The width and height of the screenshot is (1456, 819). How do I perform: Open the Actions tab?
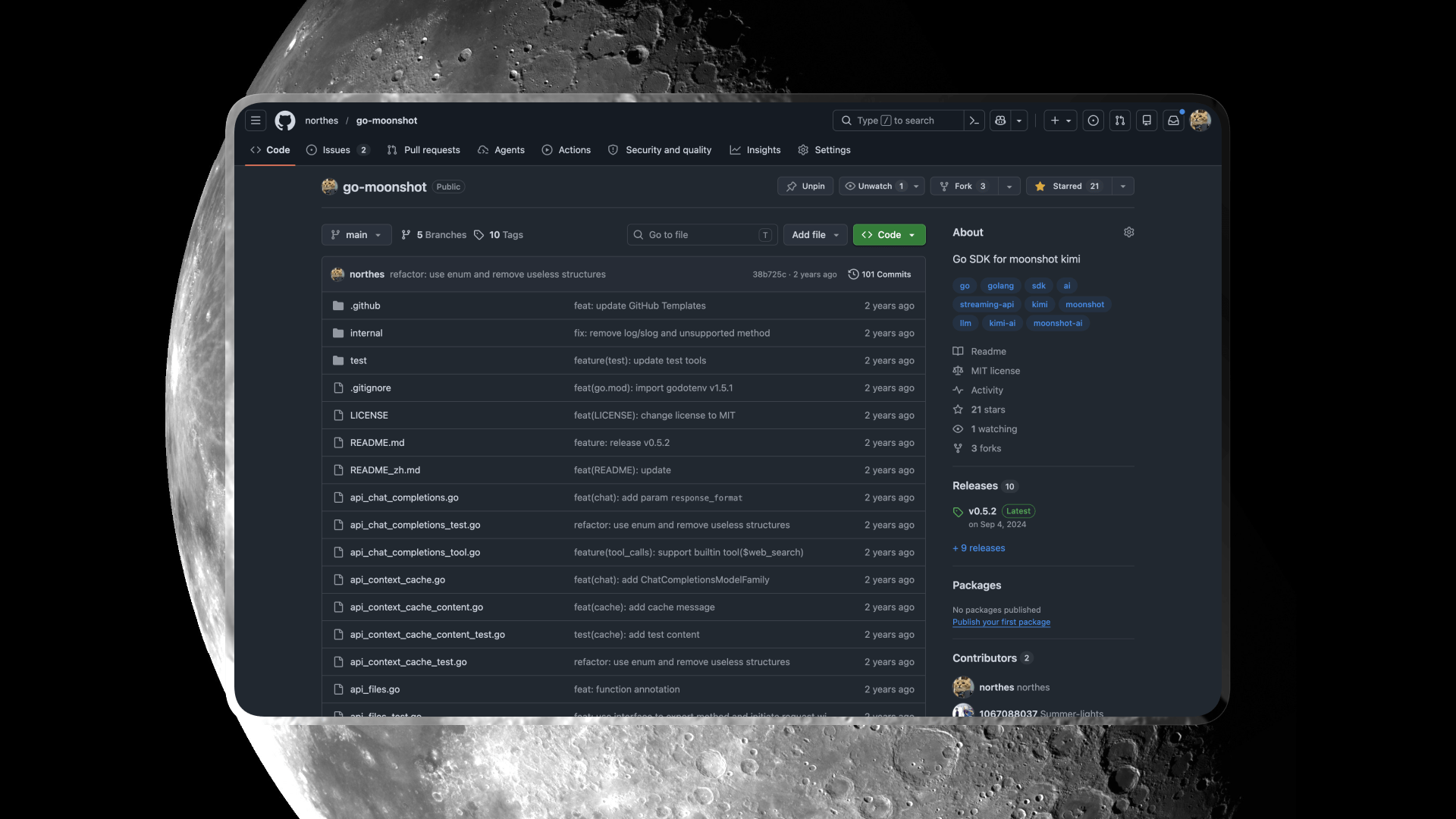click(566, 150)
